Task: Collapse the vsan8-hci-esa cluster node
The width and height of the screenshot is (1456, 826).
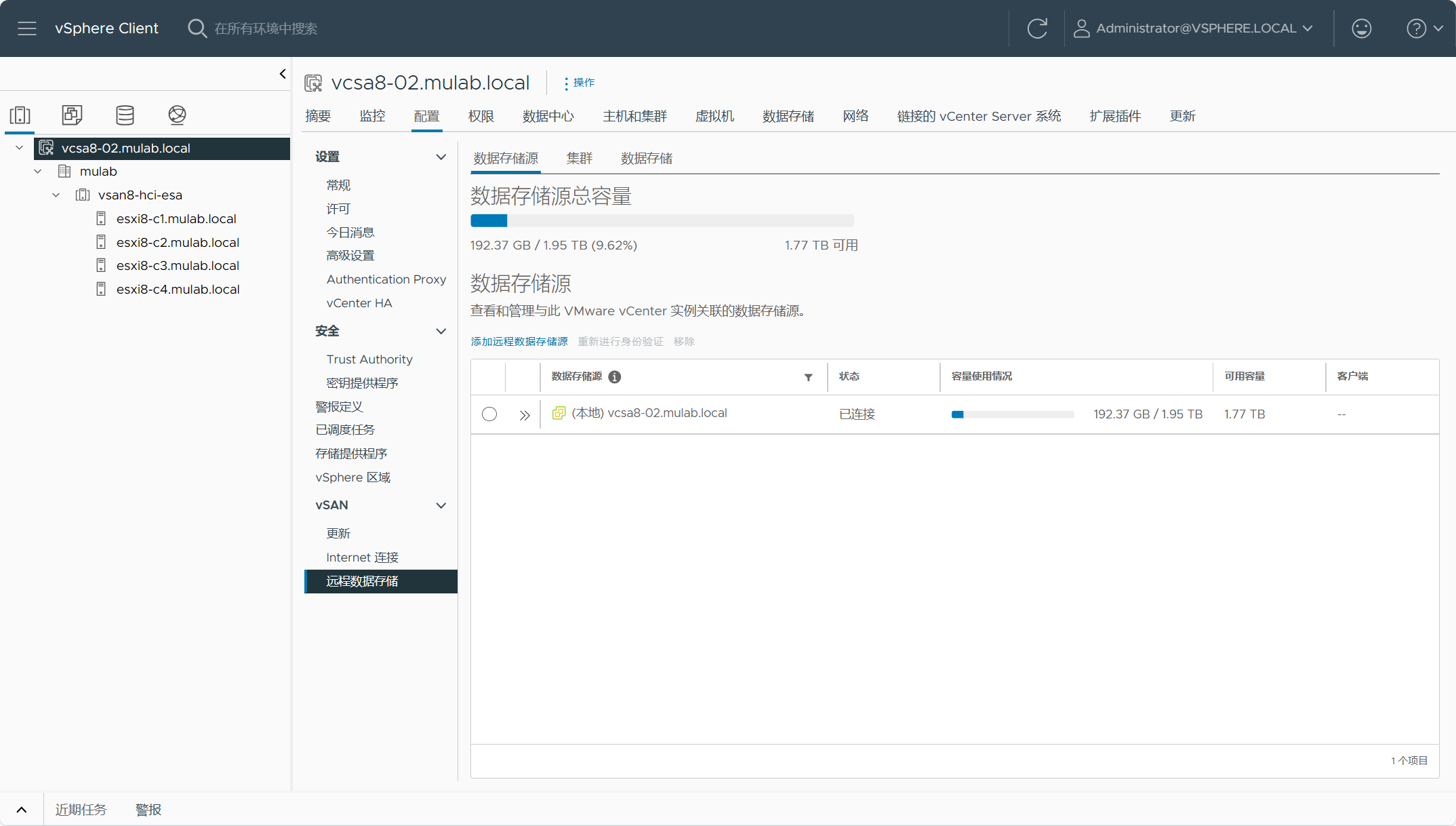Action: pos(56,195)
